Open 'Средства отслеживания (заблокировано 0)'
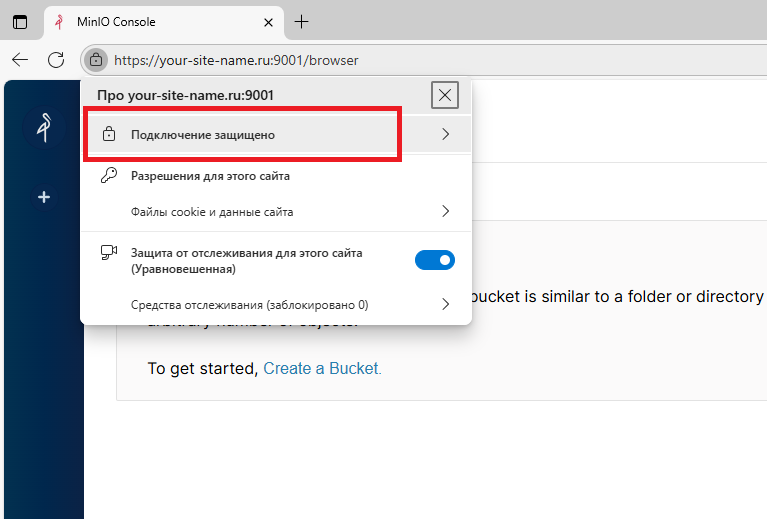The height and width of the screenshot is (519, 767). click(276, 304)
